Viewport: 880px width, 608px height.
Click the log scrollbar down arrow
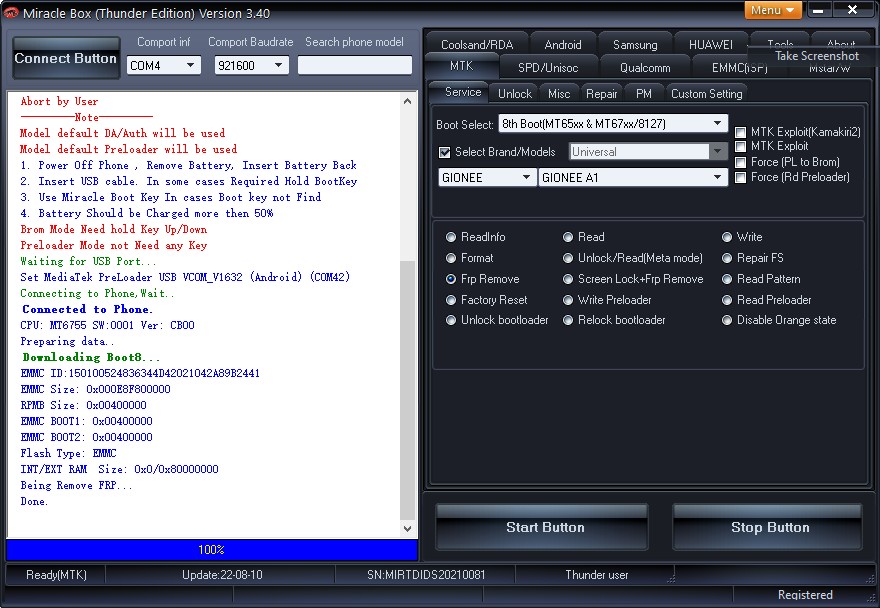coord(407,529)
